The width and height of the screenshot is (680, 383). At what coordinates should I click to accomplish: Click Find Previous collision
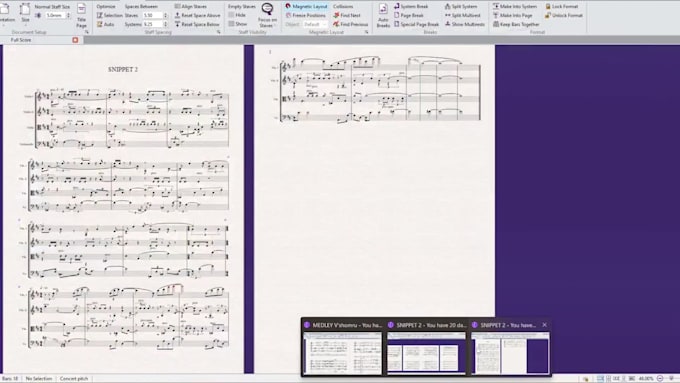coord(350,24)
